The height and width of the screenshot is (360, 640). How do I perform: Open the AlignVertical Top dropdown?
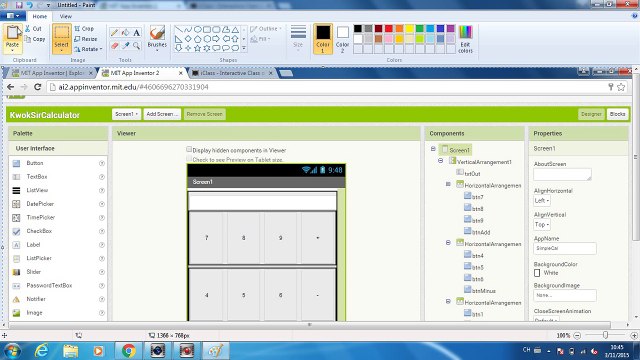tap(542, 224)
